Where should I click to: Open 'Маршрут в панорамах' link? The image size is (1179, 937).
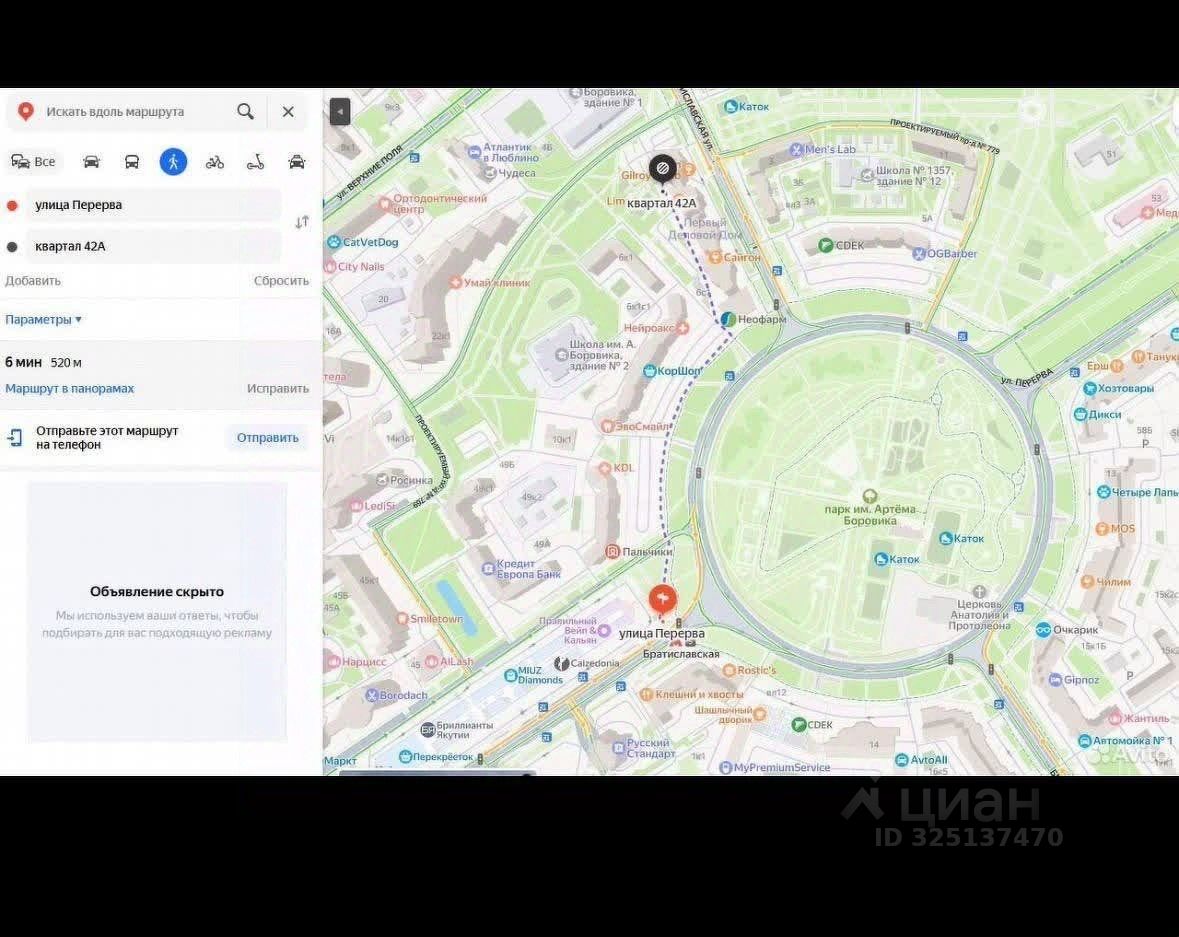coord(69,389)
